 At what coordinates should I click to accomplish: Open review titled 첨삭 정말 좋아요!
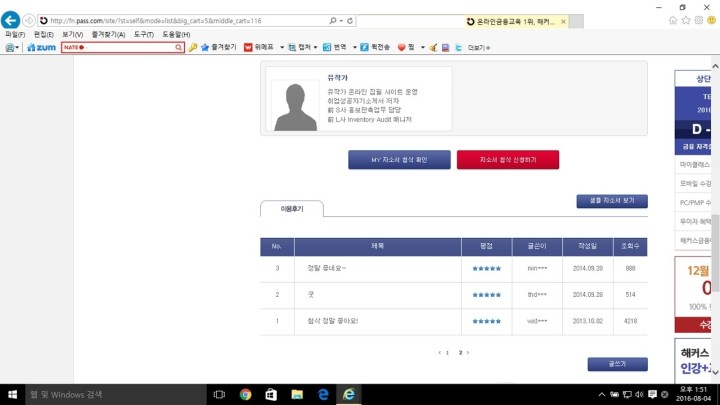[x=332, y=321]
